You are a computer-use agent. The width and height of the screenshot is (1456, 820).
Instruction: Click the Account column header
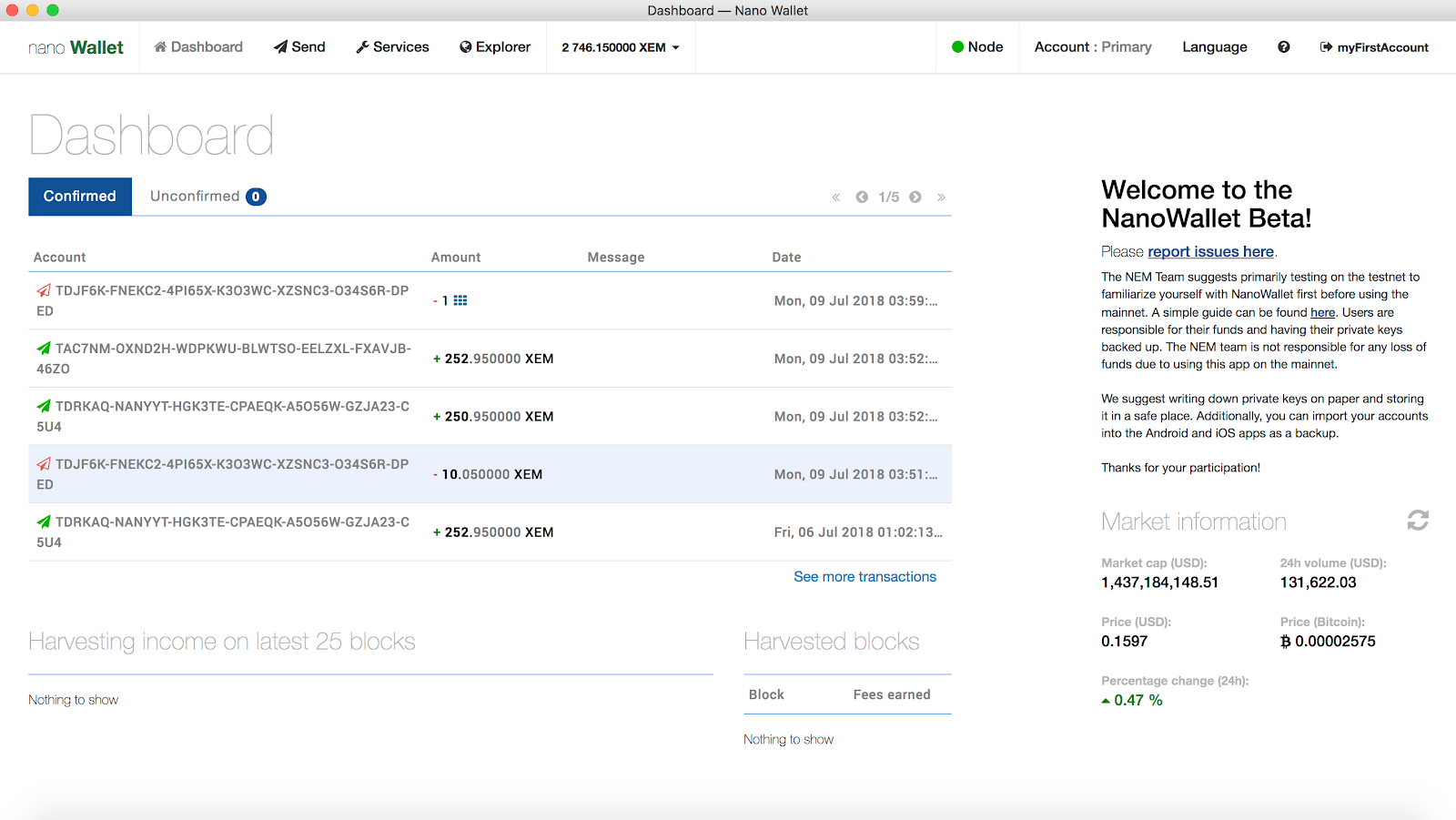pos(60,258)
